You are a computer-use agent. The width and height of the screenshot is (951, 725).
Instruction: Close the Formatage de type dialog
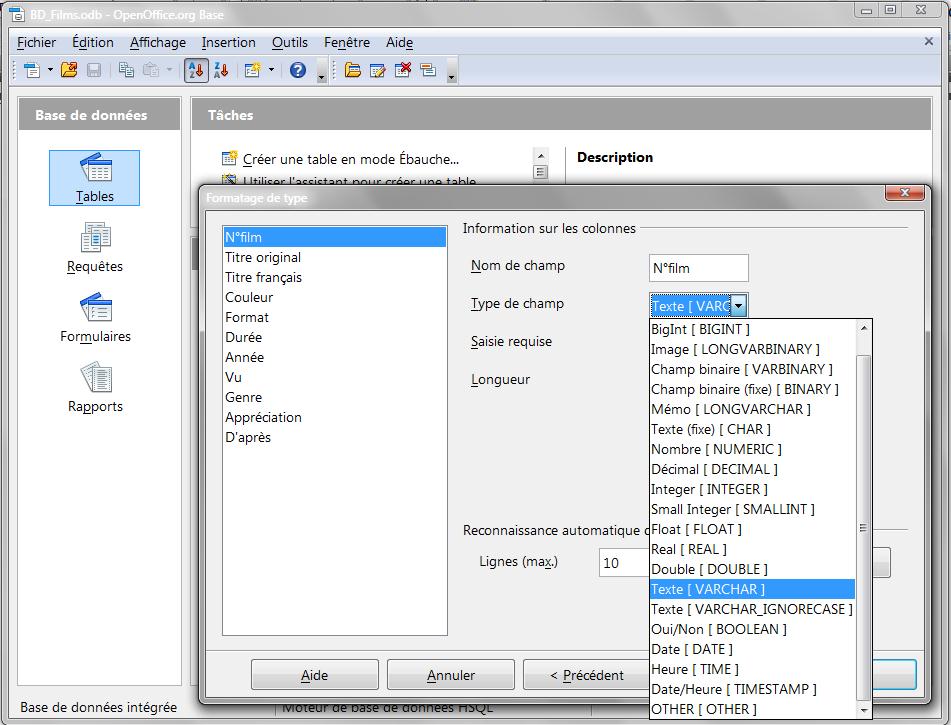tap(904, 192)
